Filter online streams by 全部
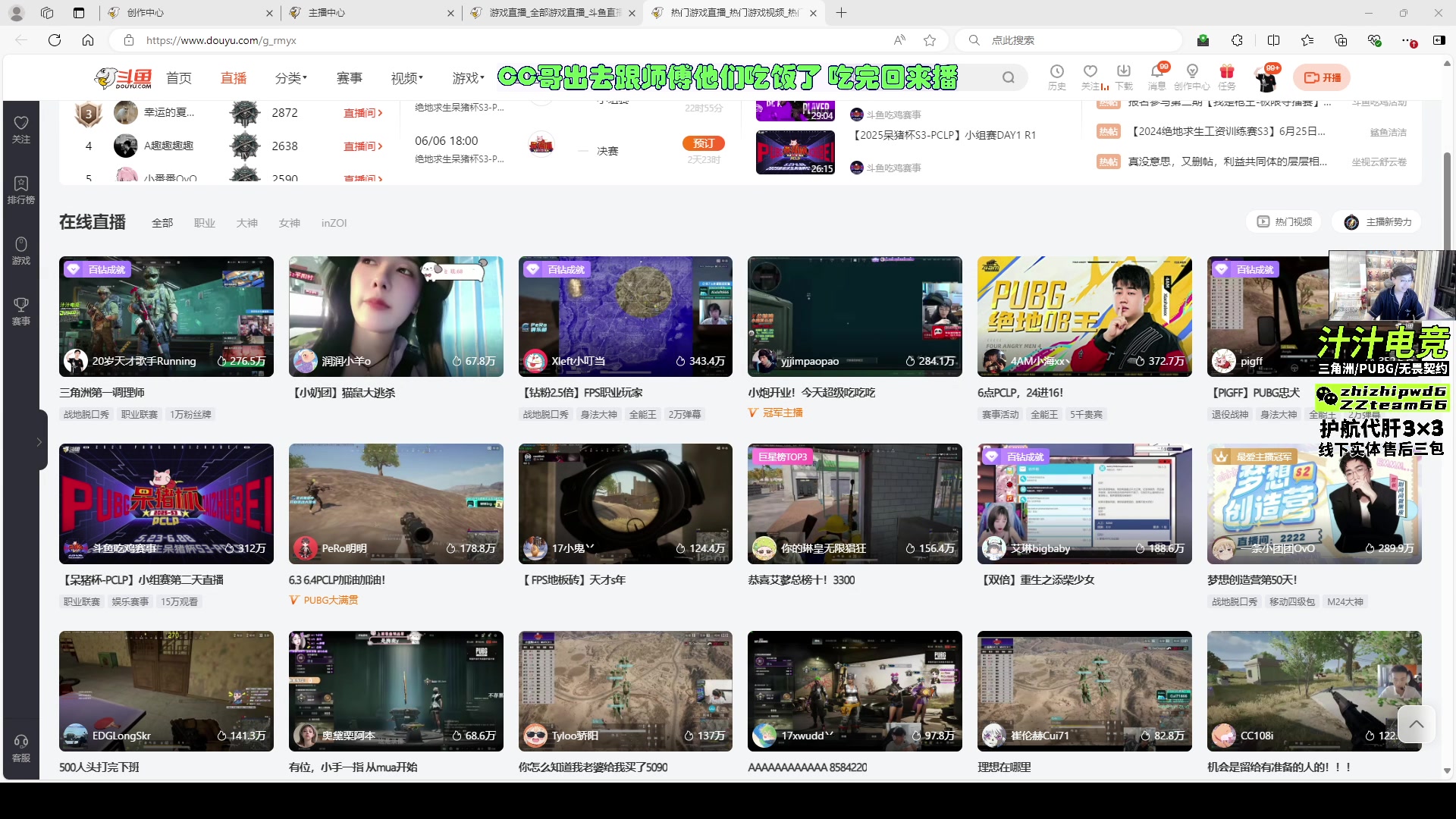Viewport: 1456px width, 819px height. 162,223
